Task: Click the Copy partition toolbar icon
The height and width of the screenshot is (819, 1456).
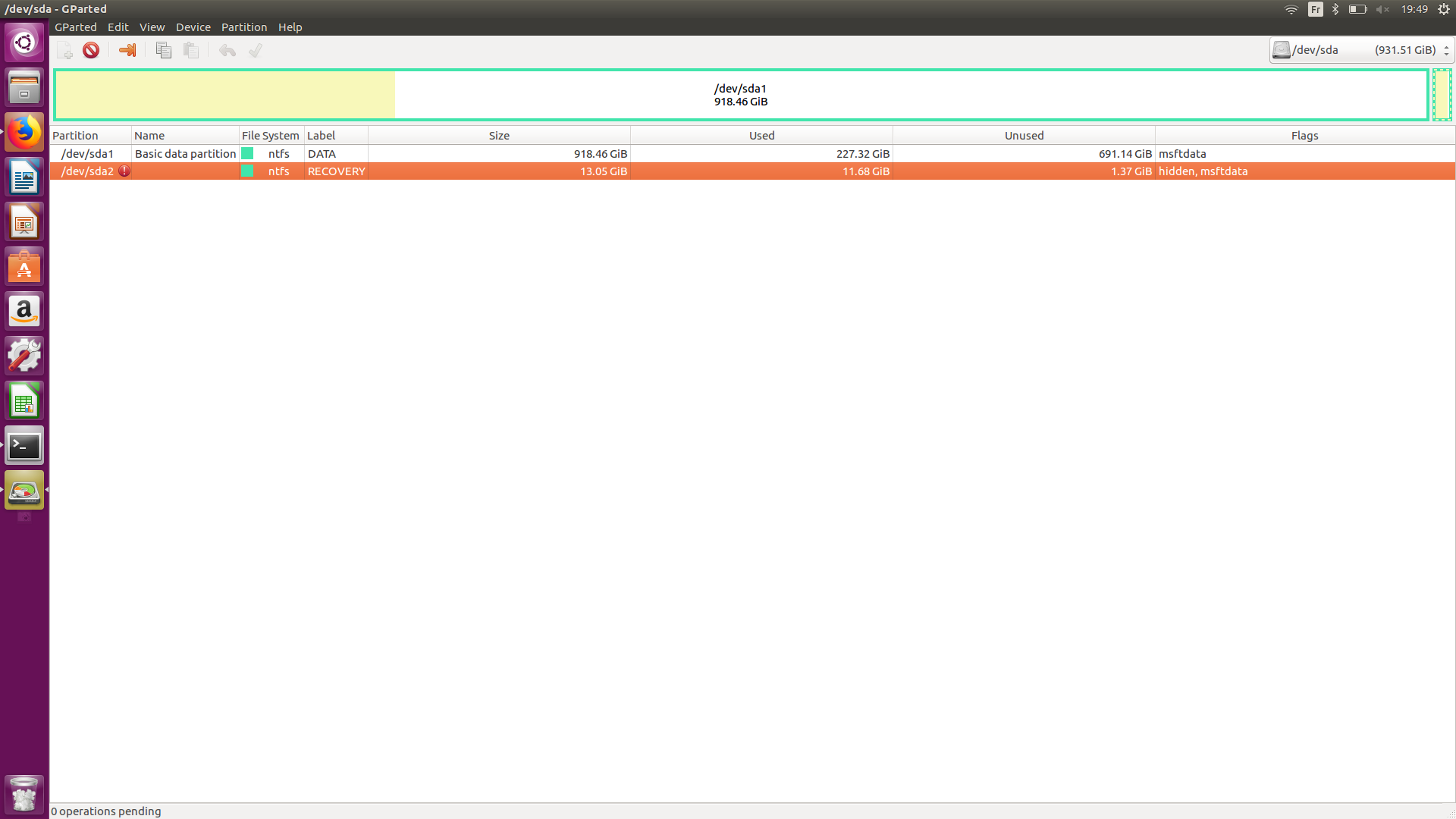Action: pyautogui.click(x=163, y=50)
